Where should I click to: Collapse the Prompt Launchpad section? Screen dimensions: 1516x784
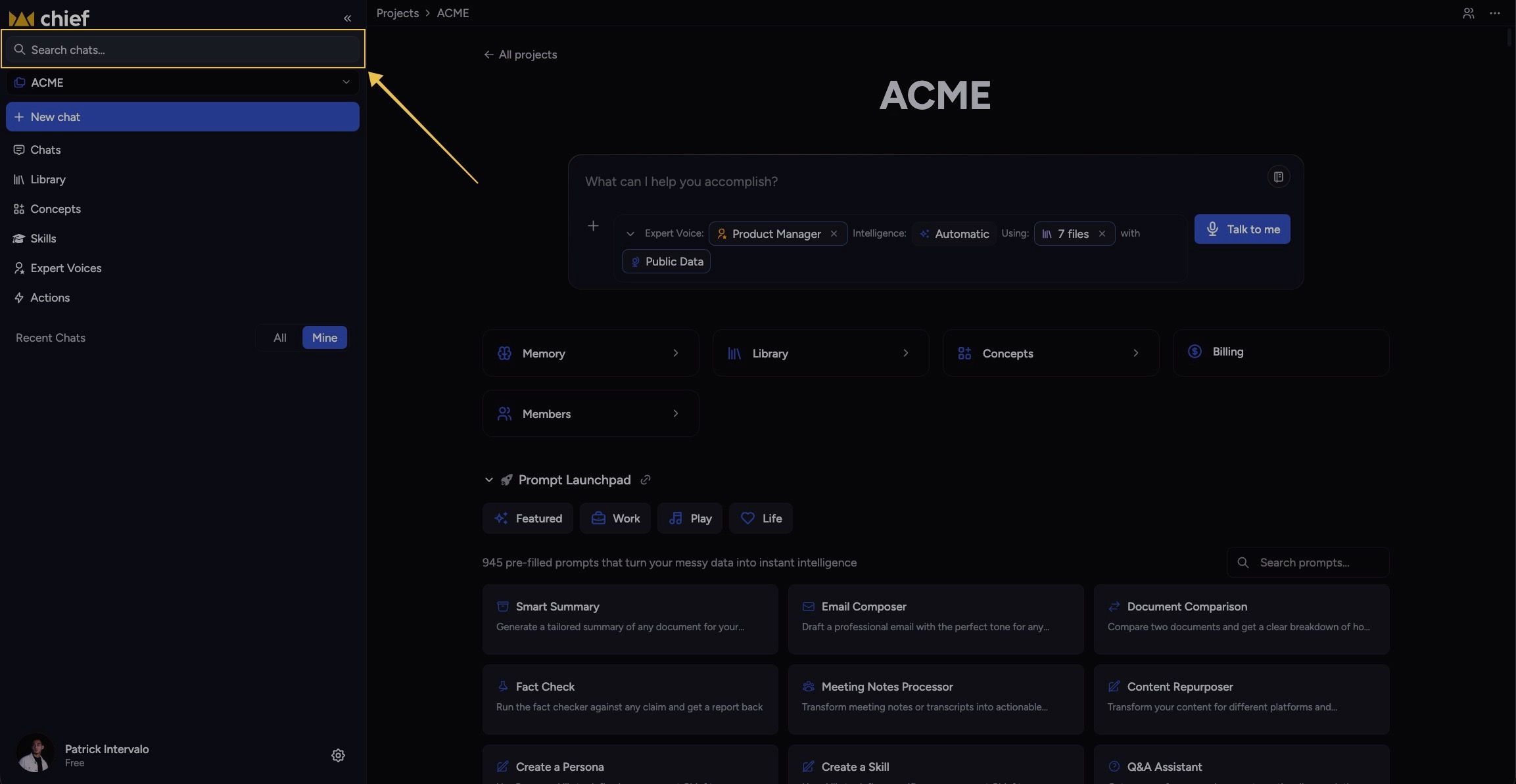coord(488,480)
